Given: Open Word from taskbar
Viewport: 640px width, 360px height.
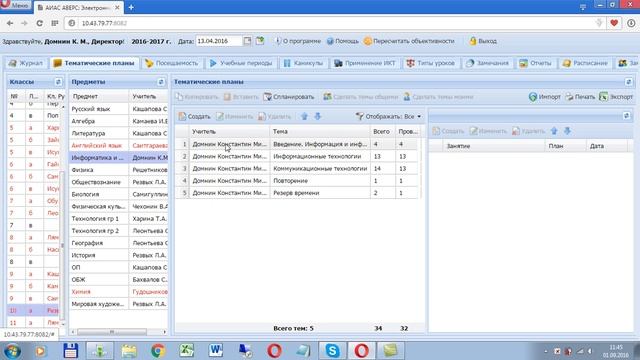Looking at the screenshot, I should click(x=216, y=351).
